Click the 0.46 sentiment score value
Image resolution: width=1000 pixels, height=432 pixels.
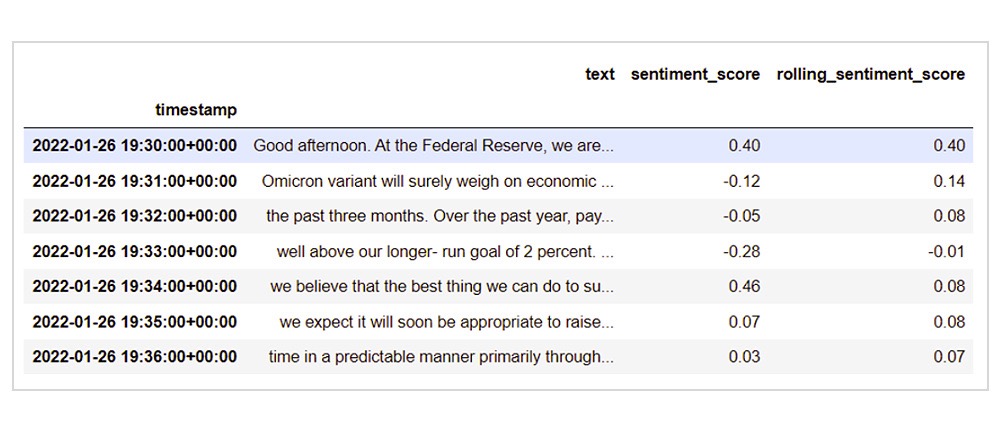(x=744, y=287)
